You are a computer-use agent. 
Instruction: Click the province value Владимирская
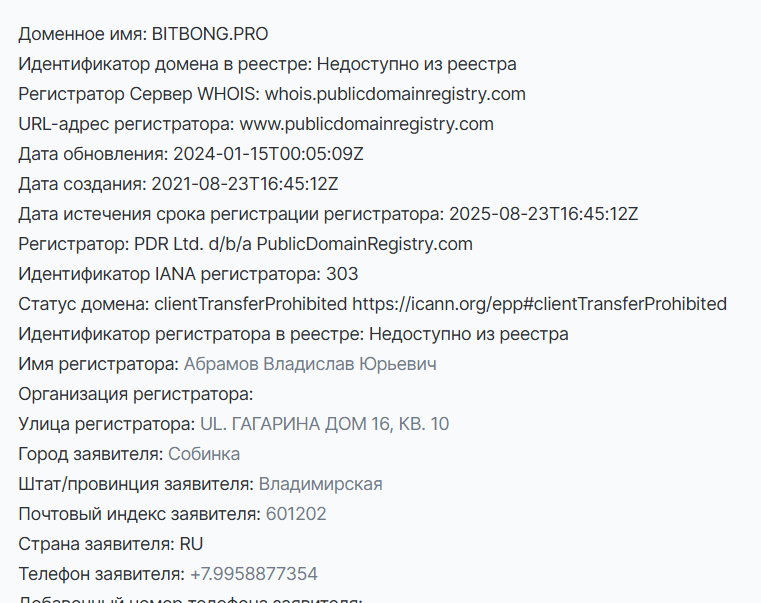320,485
